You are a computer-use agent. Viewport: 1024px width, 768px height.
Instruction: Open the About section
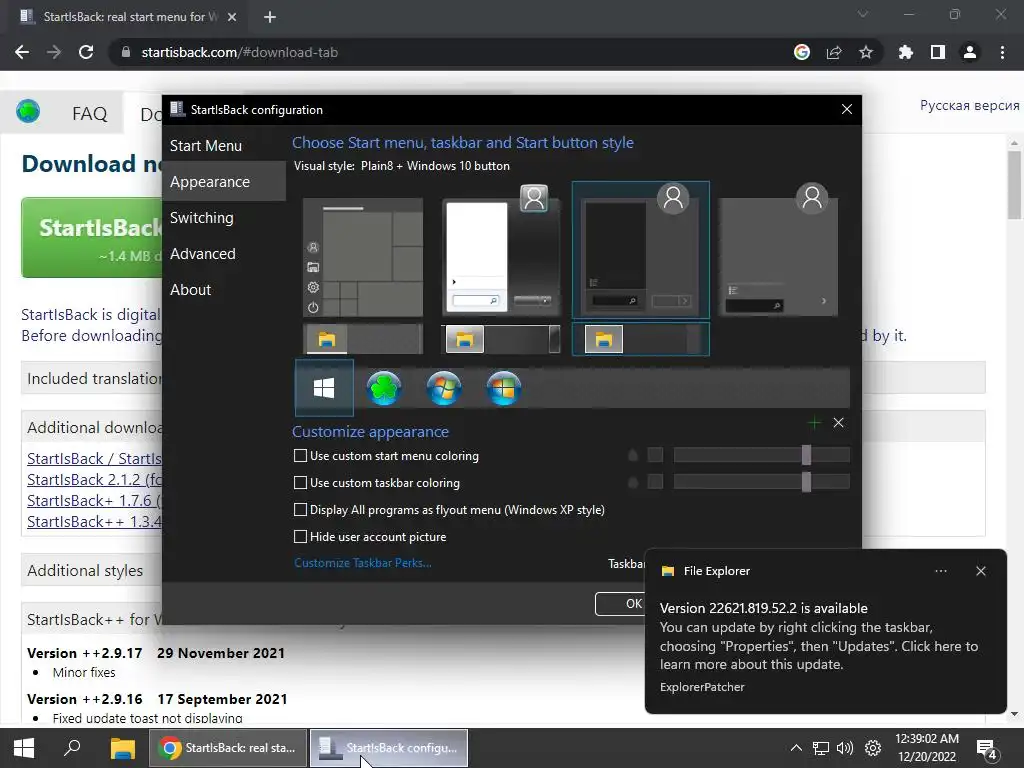point(224,289)
